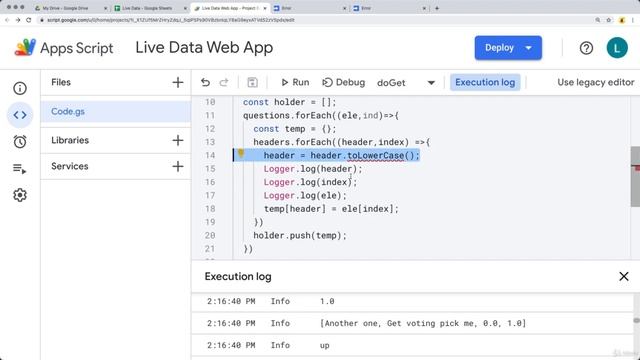Bookmark this page with star icon
The width and height of the screenshot is (640, 360).
[609, 20]
